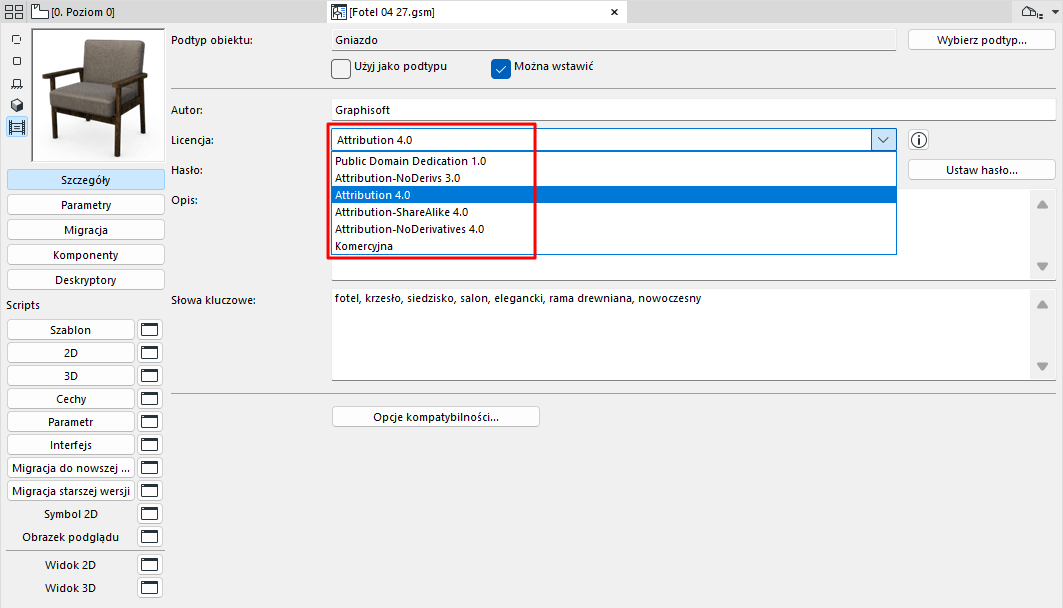Viewport: 1063px width, 608px height.
Task: Open Migracja do nowszej script
Action: 71,468
